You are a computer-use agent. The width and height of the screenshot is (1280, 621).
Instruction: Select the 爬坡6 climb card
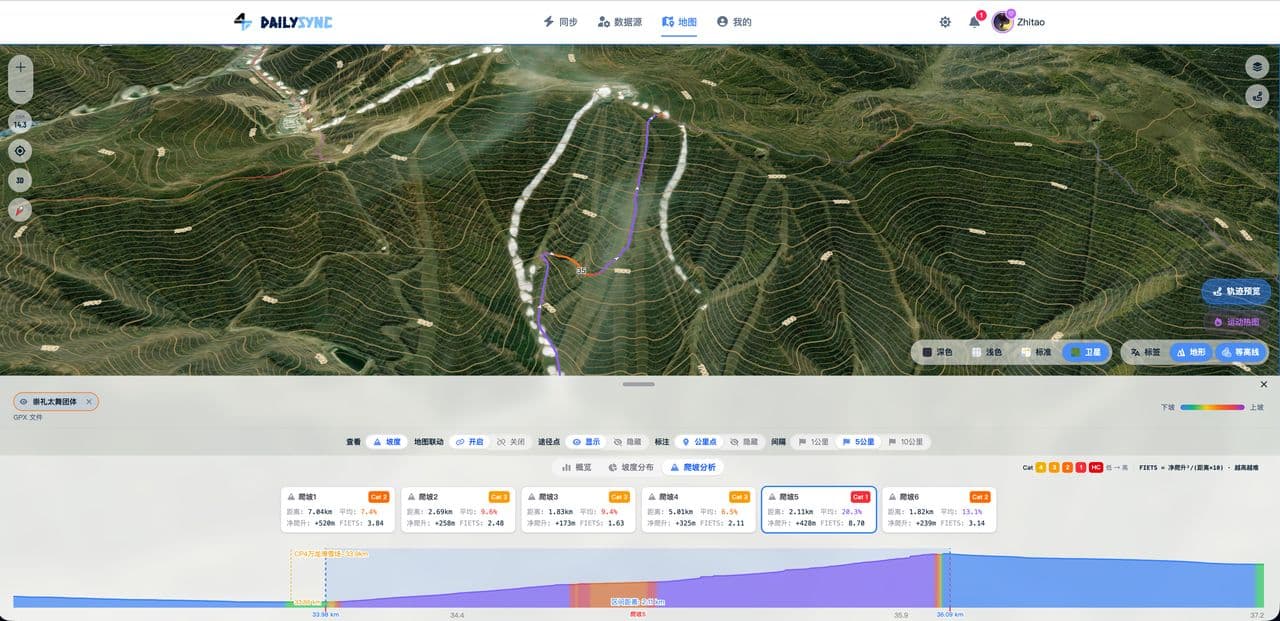tap(939, 510)
